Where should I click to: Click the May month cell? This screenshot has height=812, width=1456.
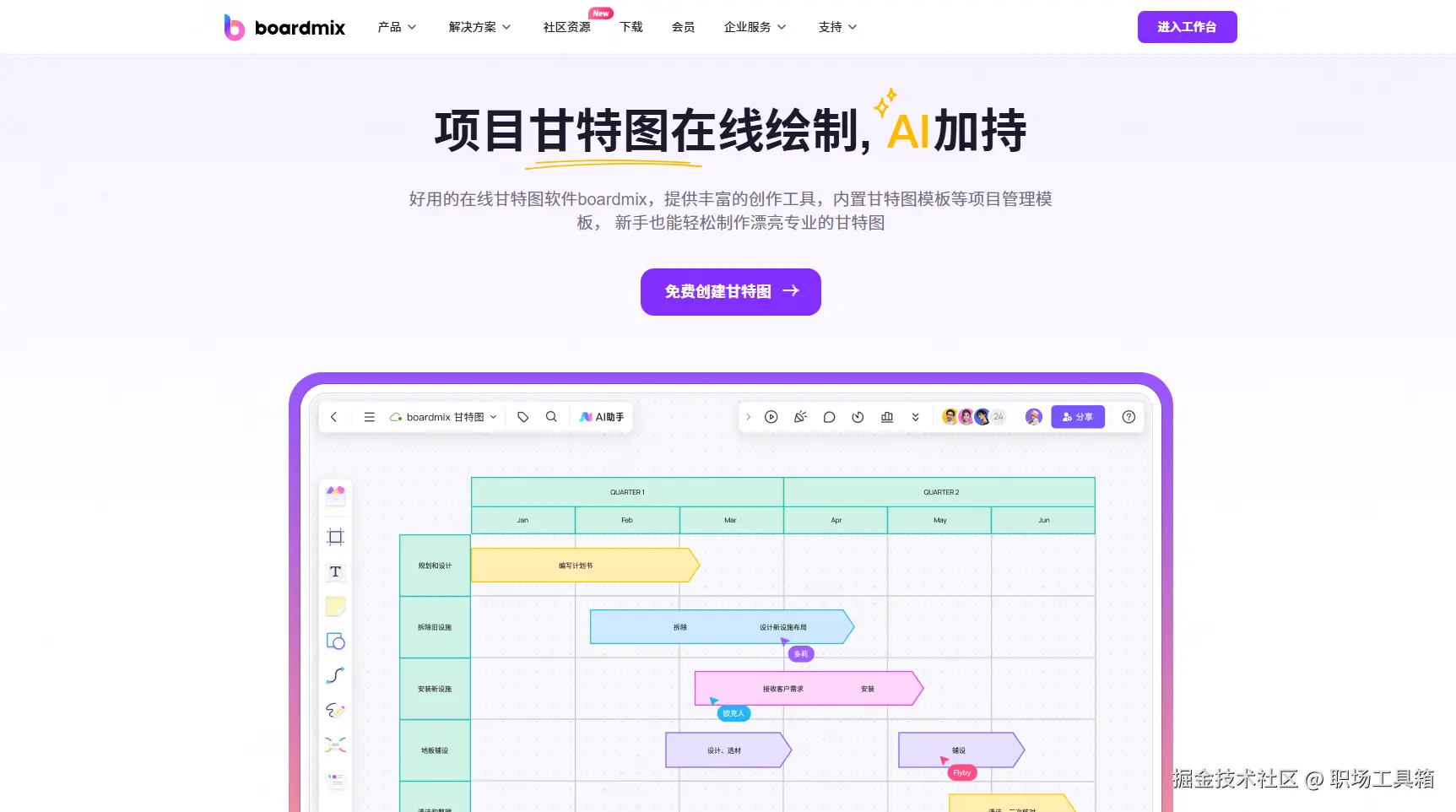939,520
